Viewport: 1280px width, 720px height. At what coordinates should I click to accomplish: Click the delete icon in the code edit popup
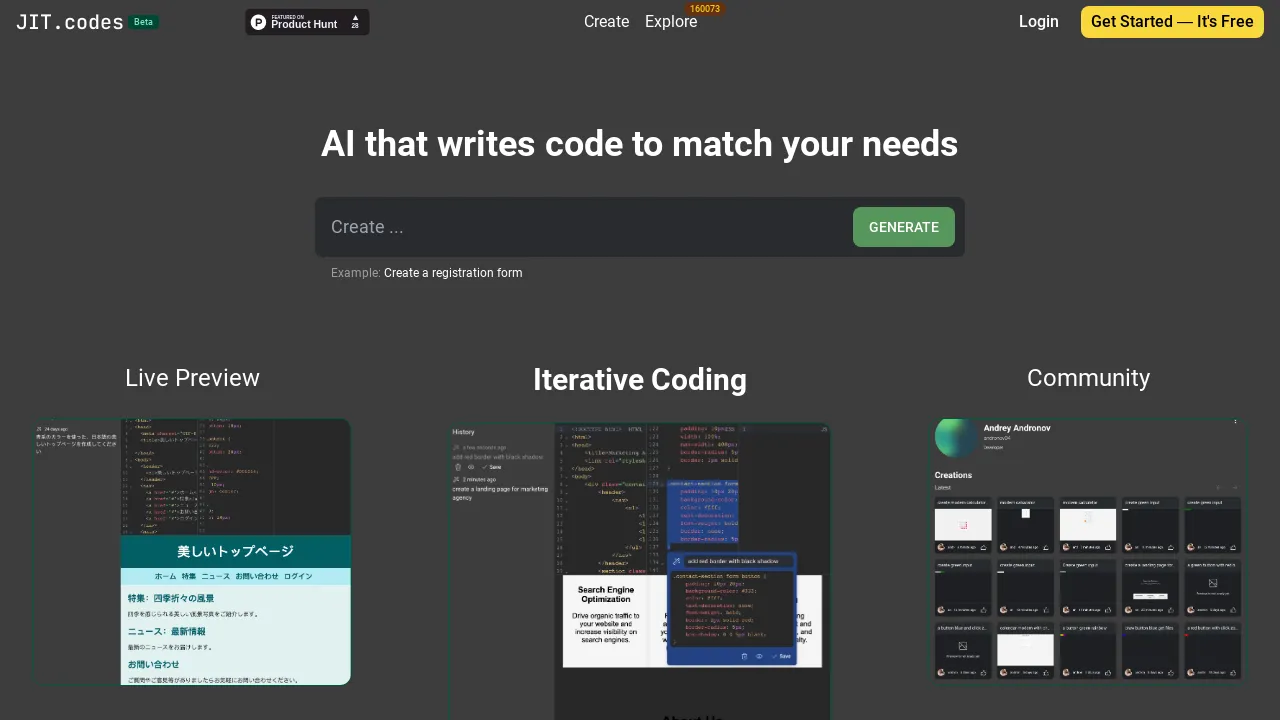(x=745, y=656)
